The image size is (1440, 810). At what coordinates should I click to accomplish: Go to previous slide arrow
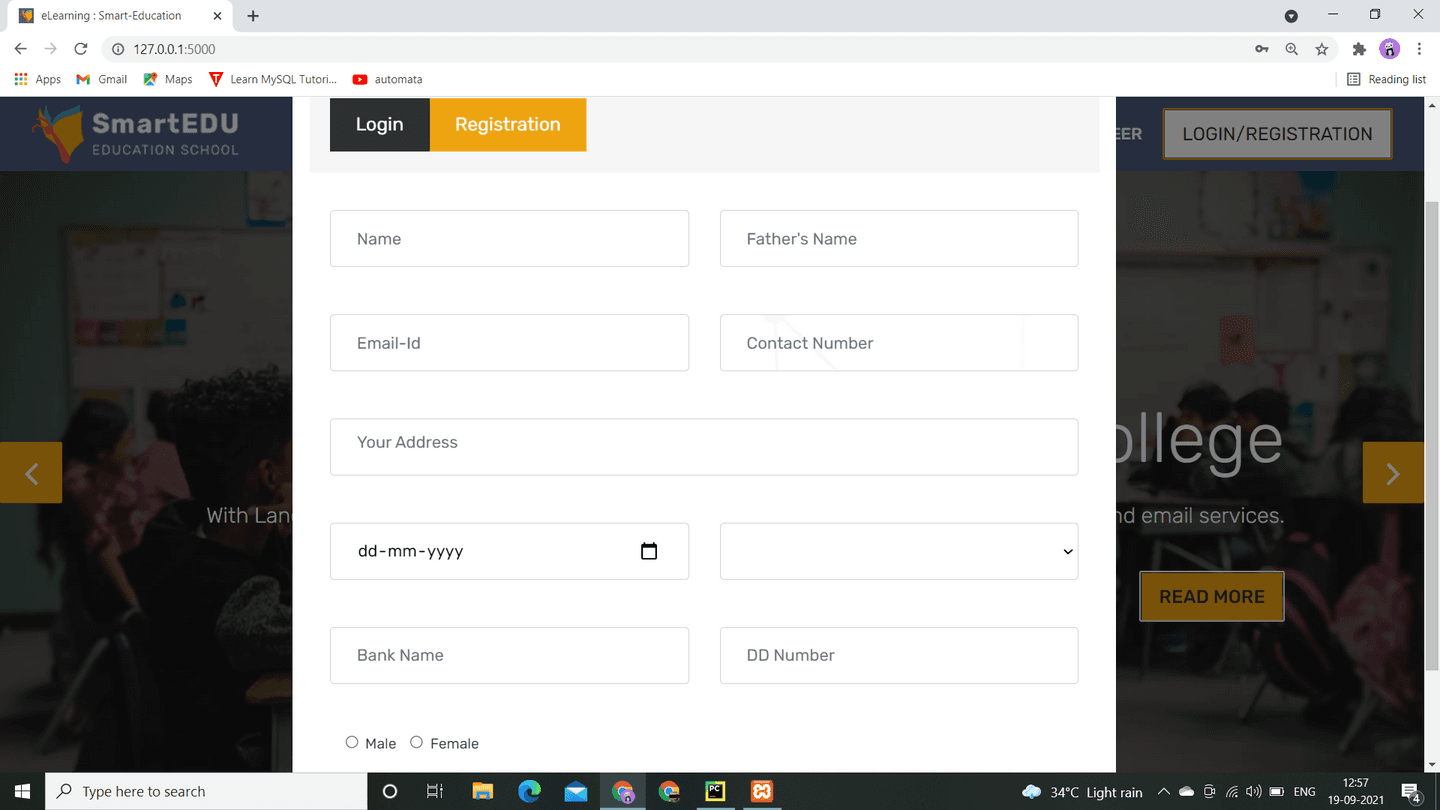(x=31, y=473)
